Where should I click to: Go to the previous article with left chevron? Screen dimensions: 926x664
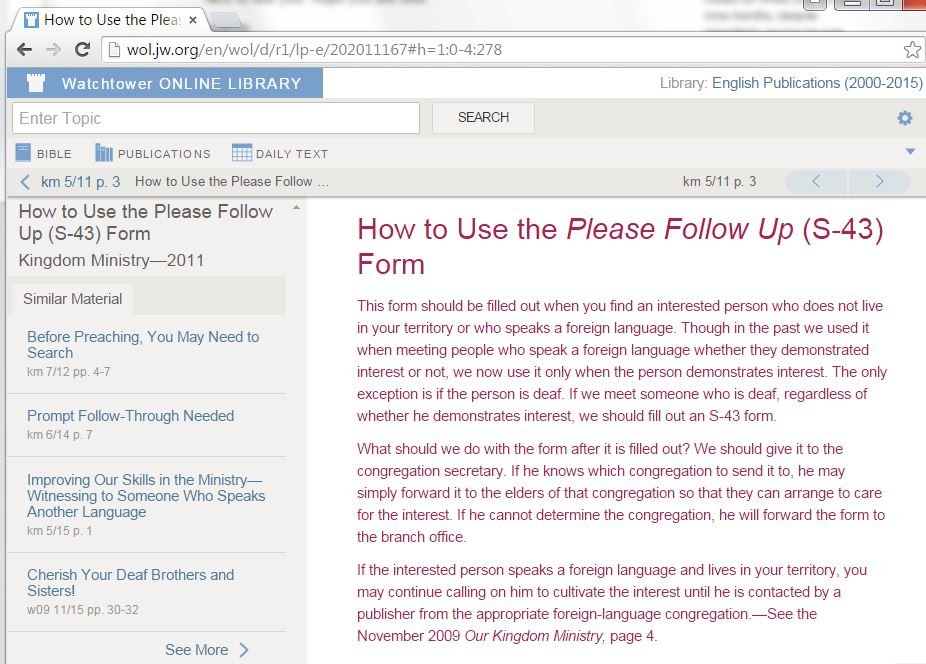(x=816, y=181)
